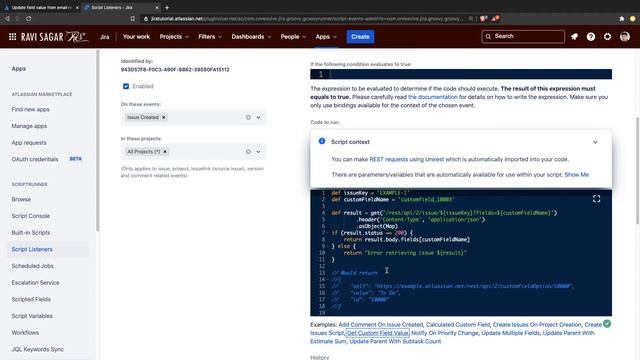This screenshot has height=360, width=640.
Task: Clear all selected events
Action: [248, 117]
